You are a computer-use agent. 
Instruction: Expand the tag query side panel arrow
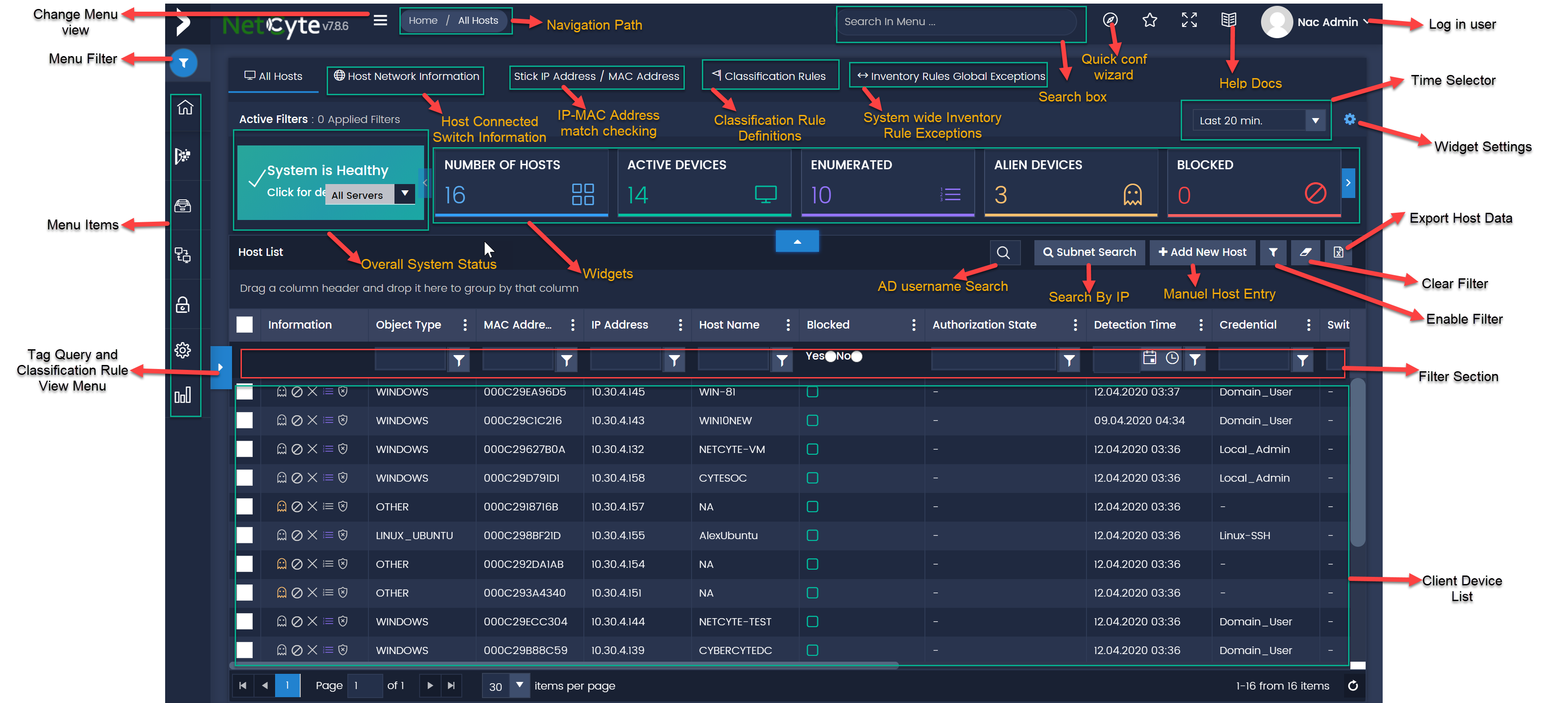coord(220,368)
